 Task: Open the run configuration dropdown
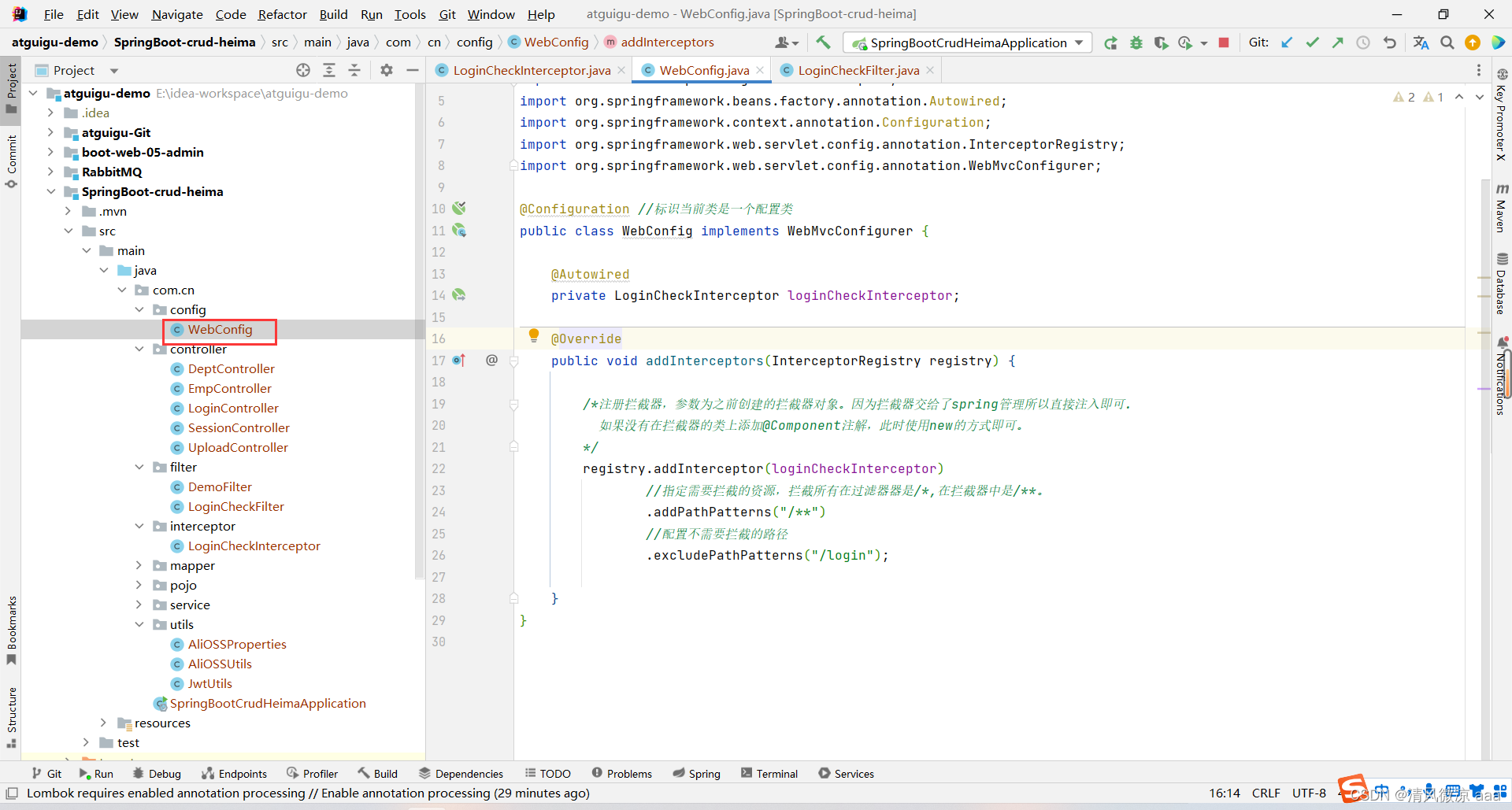968,43
